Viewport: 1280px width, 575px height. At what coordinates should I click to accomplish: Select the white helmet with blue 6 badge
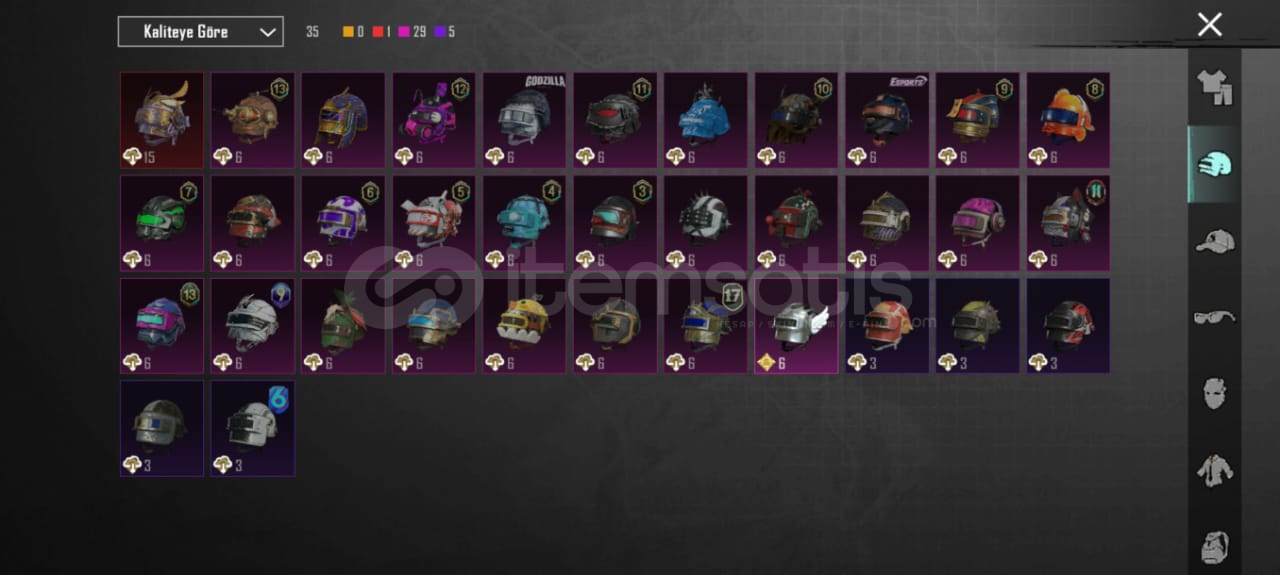(x=253, y=428)
